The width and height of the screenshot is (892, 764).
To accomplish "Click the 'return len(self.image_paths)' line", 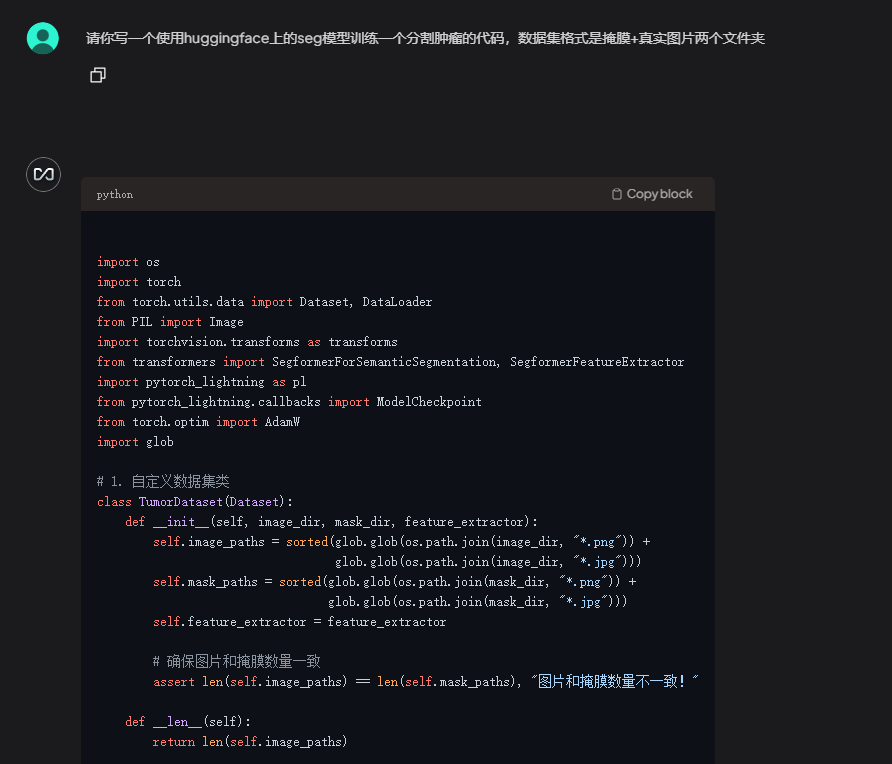I will click(250, 742).
